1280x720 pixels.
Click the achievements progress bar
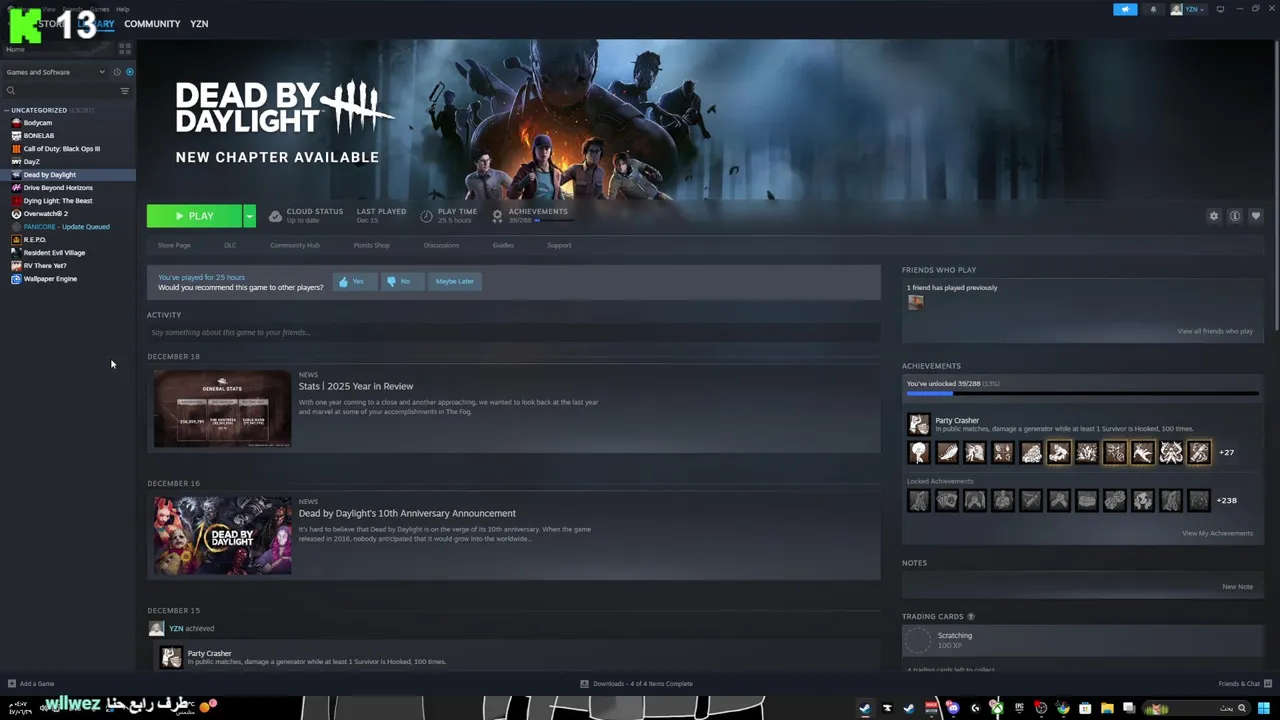click(1082, 394)
